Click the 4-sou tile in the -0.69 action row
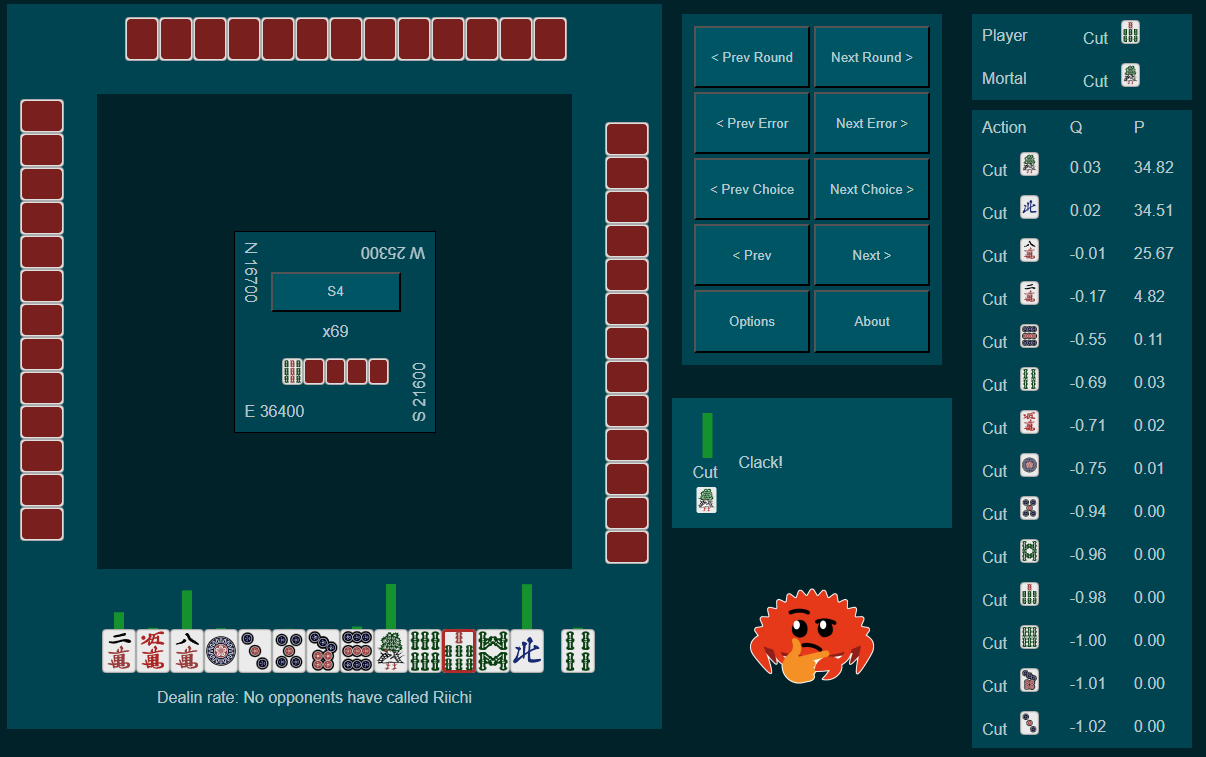The image size is (1206, 757). coord(1029,380)
